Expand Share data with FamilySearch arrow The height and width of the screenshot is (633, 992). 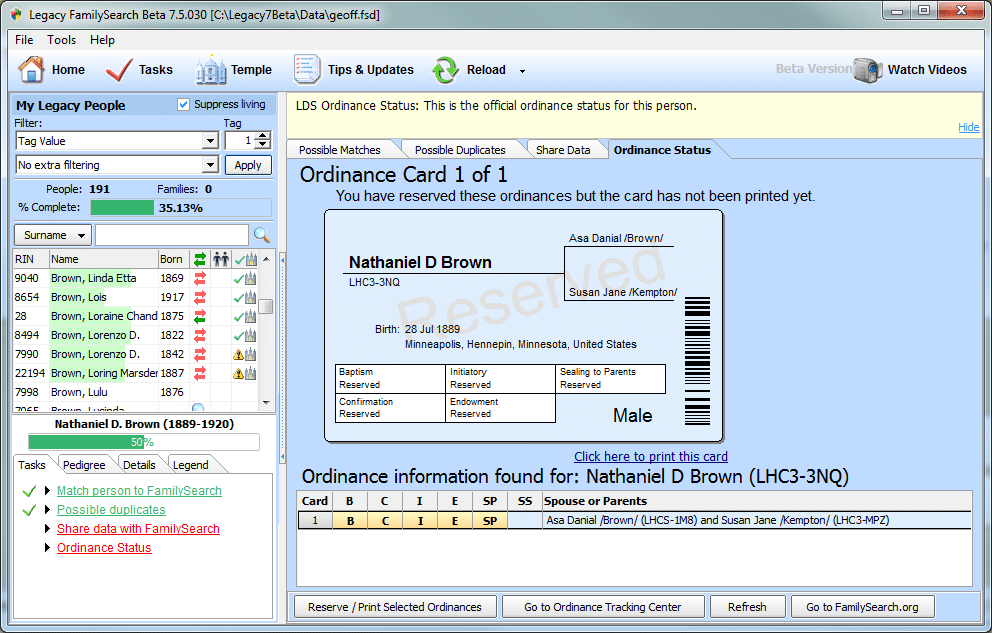click(47, 529)
